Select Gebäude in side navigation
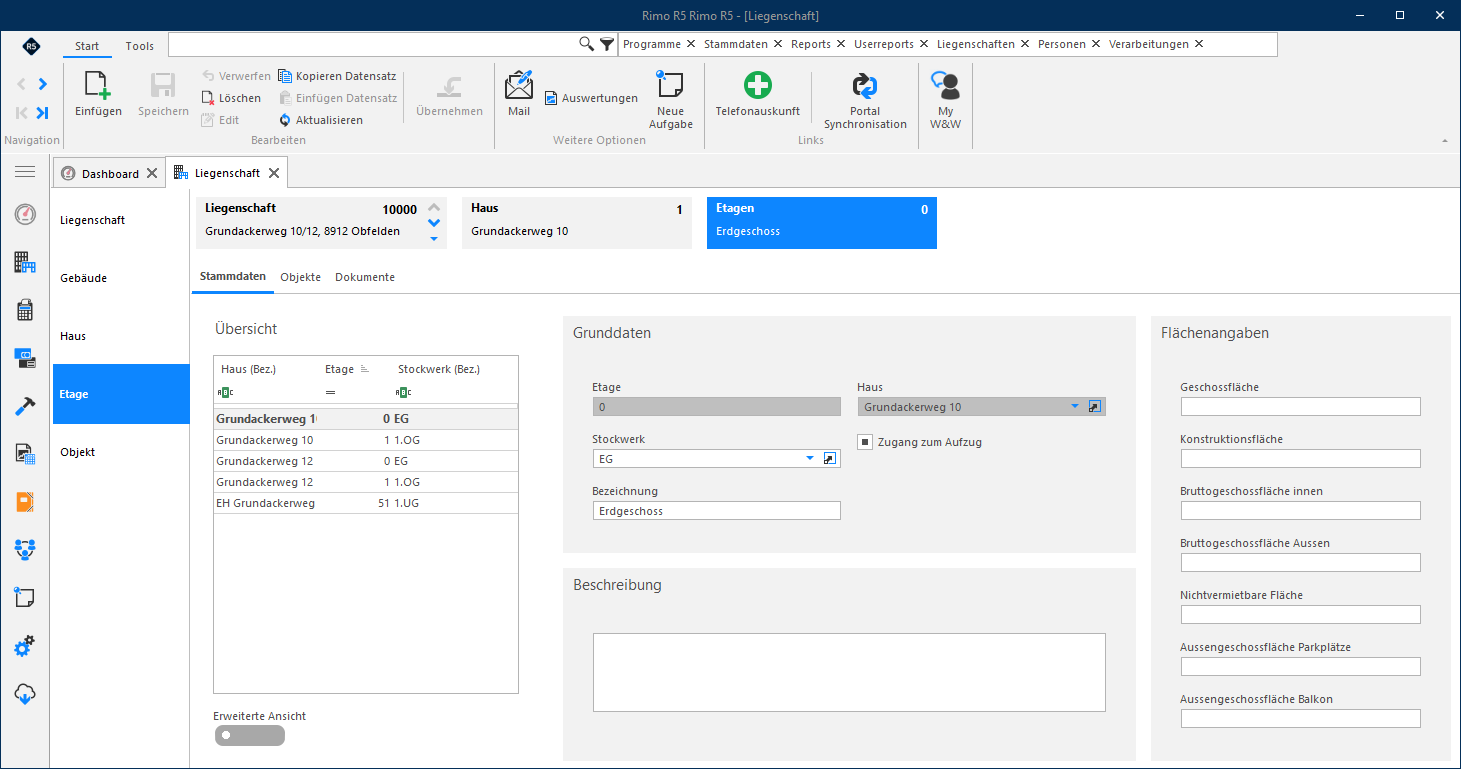This screenshot has height=769, width=1461. pyautogui.click(x=121, y=278)
